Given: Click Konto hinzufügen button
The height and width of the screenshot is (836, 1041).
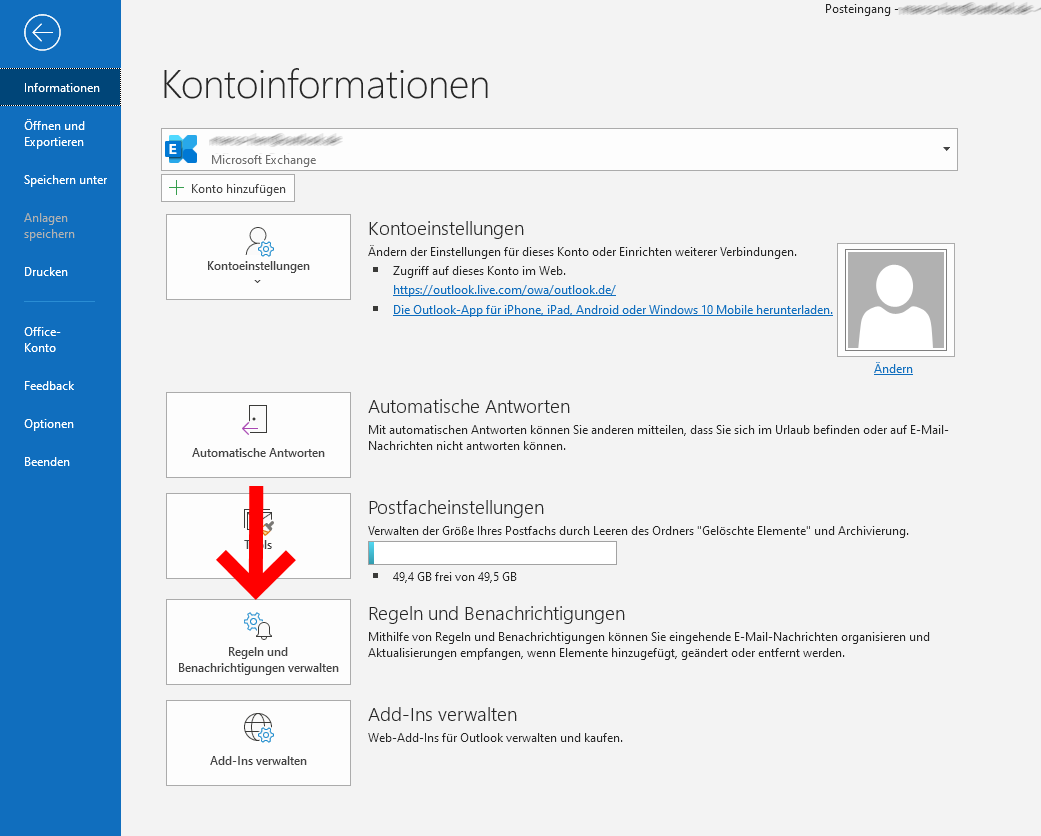Looking at the screenshot, I should click(x=228, y=188).
